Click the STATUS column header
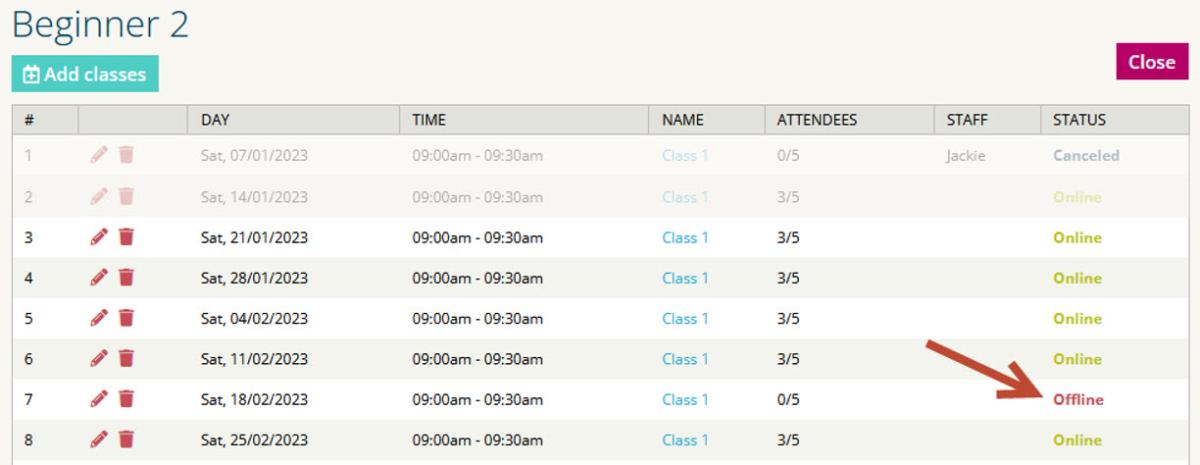 pyautogui.click(x=1079, y=120)
